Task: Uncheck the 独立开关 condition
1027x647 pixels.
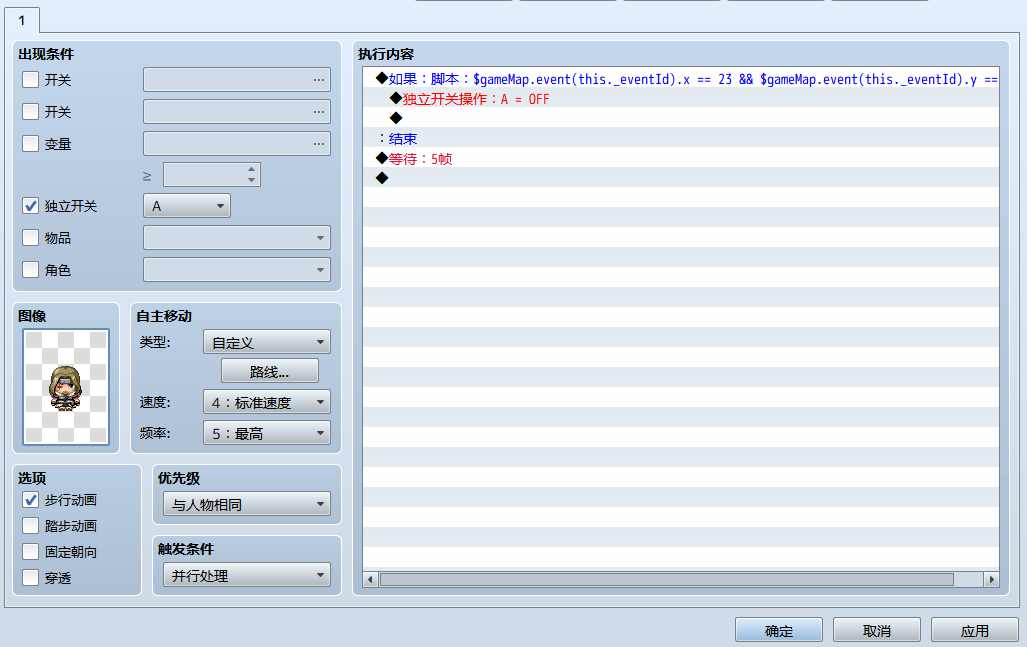Action: tap(31, 206)
